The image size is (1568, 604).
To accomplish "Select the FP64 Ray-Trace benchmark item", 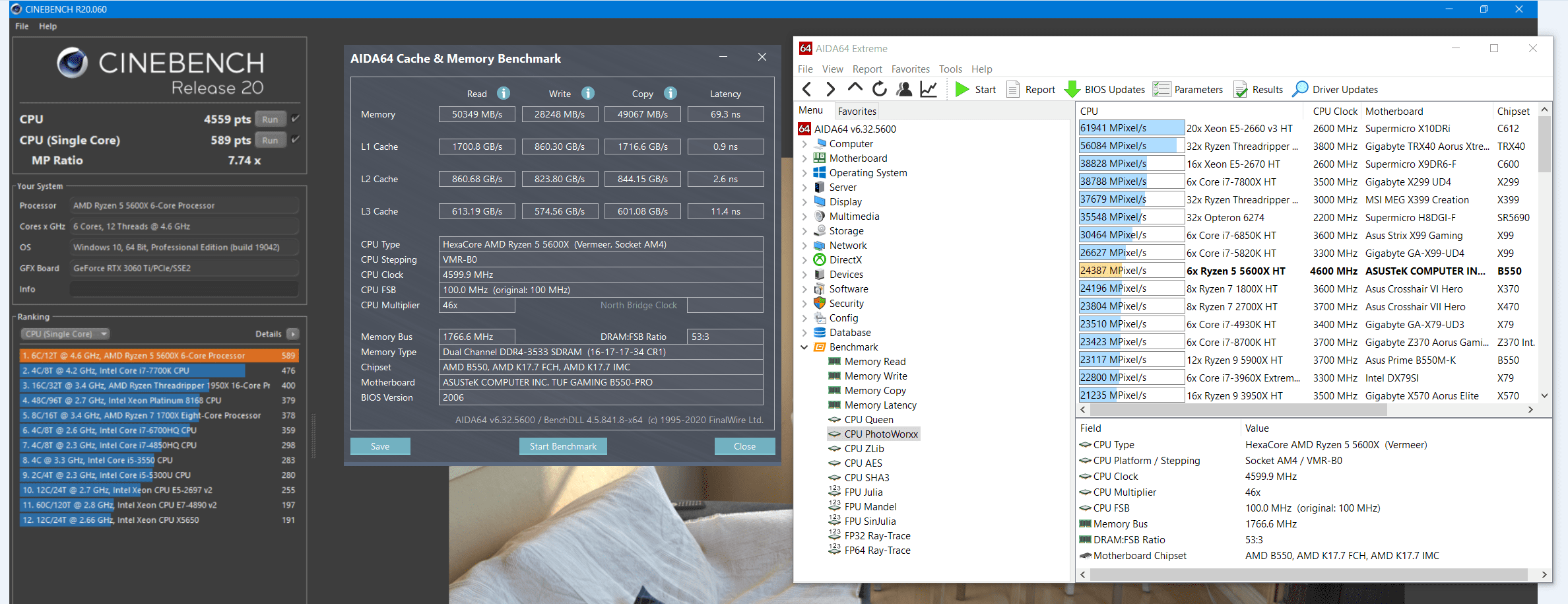I will click(x=877, y=551).
